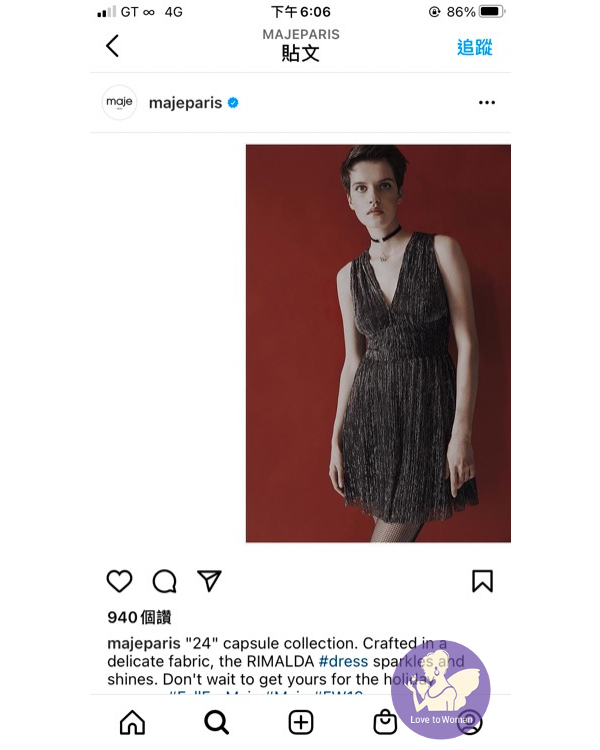Open Shop tab with bag icon
This screenshot has height=750, width=600.
385,722
